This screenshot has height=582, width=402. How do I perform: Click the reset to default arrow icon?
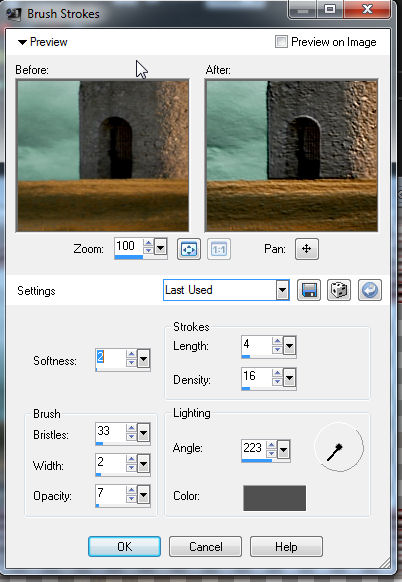(x=370, y=290)
